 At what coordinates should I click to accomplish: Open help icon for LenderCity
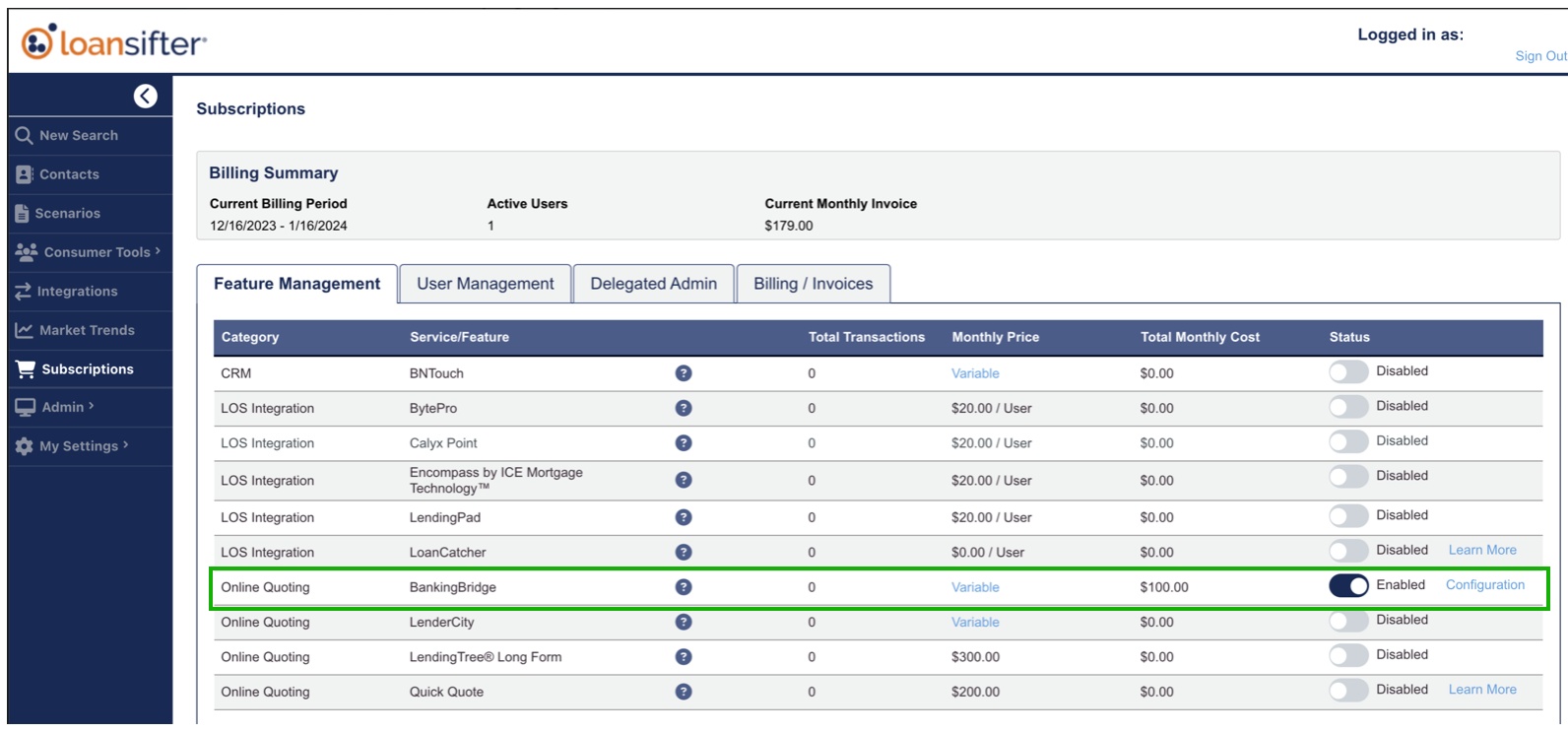coord(684,622)
